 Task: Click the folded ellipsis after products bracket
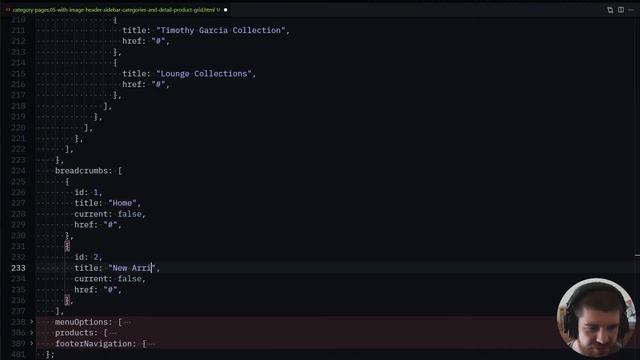coord(113,333)
